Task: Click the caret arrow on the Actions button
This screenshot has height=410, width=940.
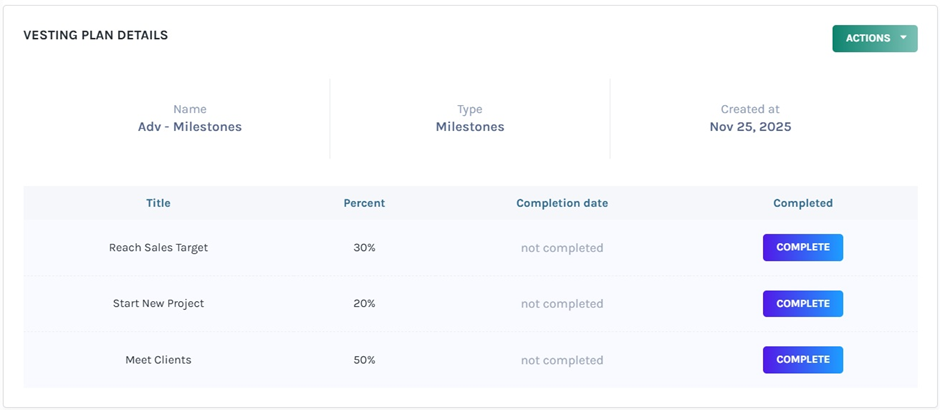Action: pyautogui.click(x=903, y=38)
